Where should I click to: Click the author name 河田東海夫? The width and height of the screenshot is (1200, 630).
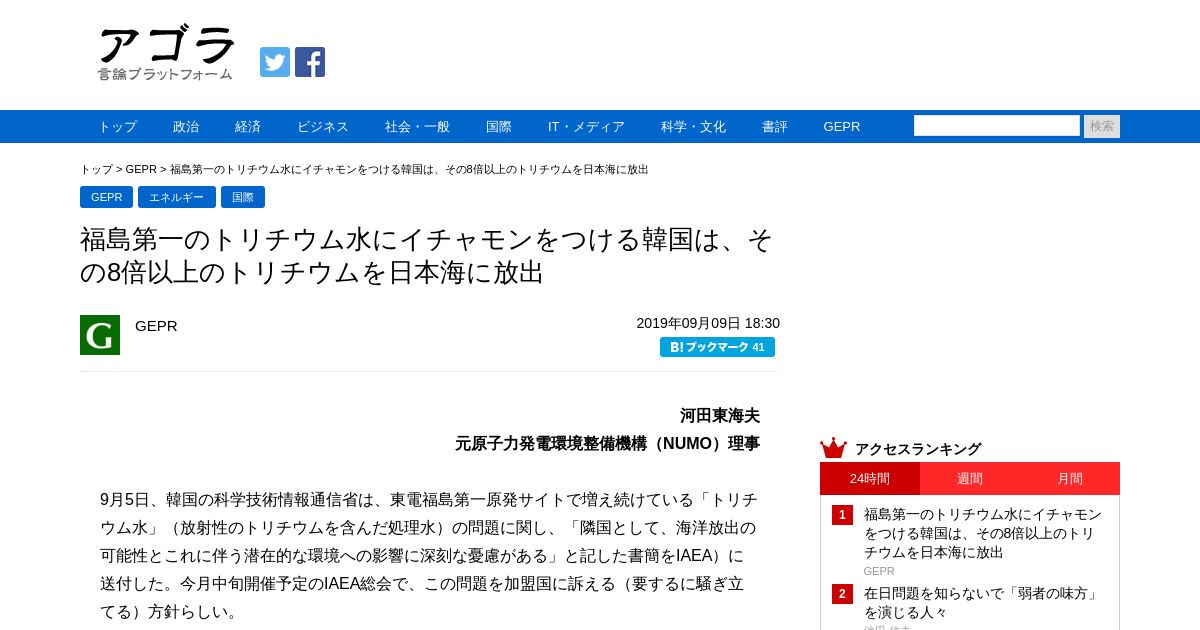(x=720, y=415)
